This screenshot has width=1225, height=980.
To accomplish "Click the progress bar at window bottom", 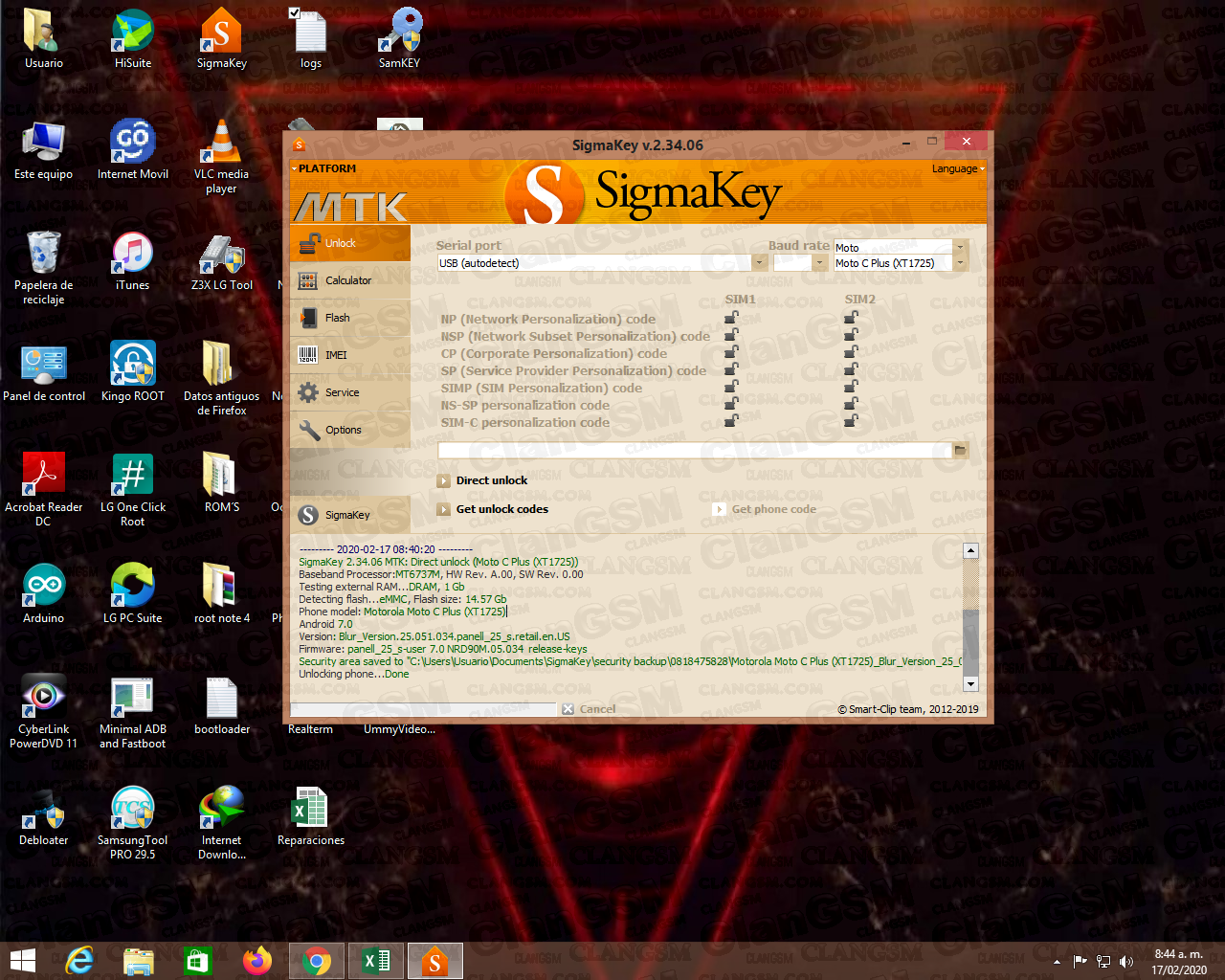I will pyautogui.click(x=423, y=709).
